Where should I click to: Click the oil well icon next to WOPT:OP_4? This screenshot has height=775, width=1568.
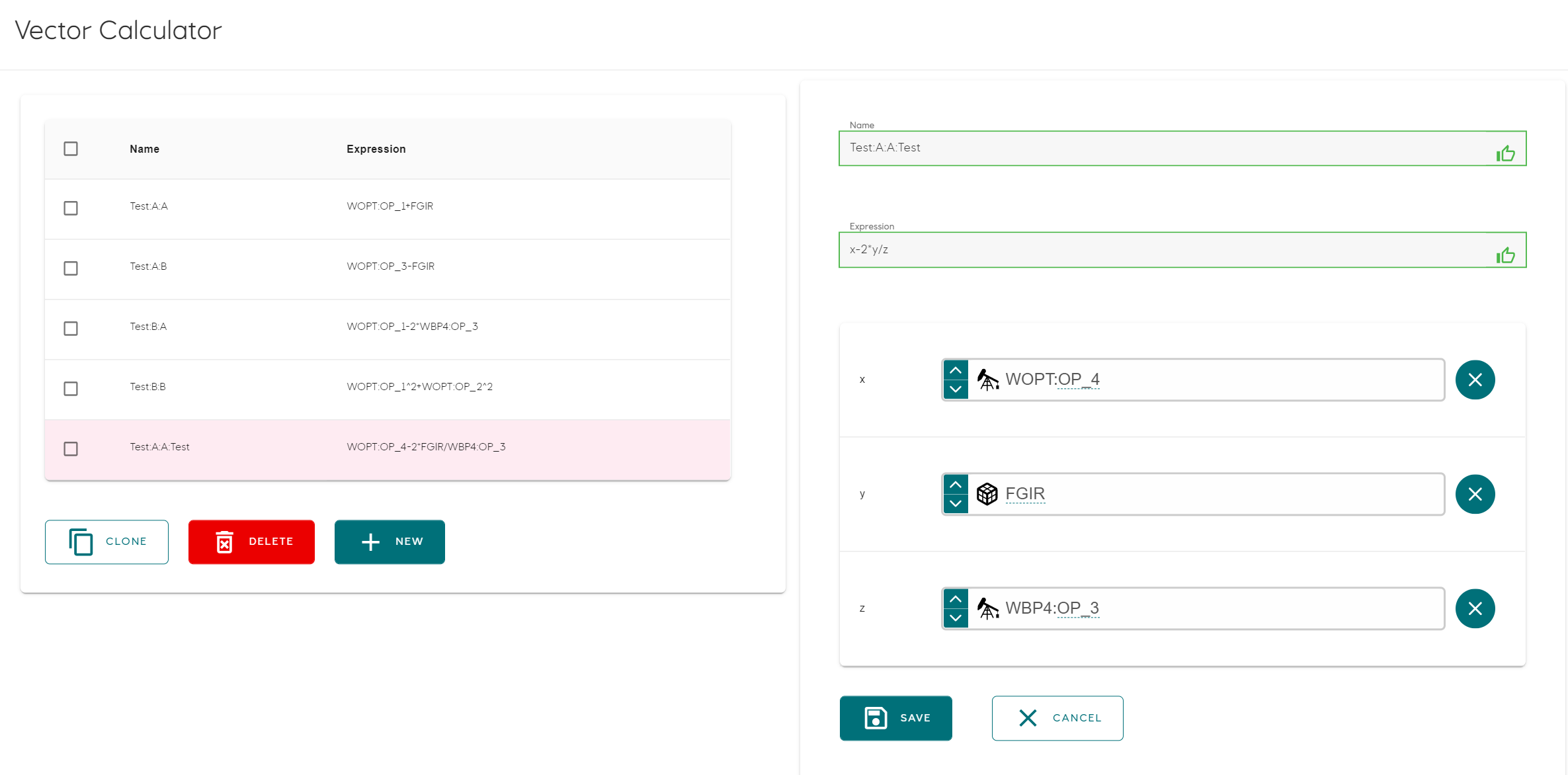click(987, 380)
